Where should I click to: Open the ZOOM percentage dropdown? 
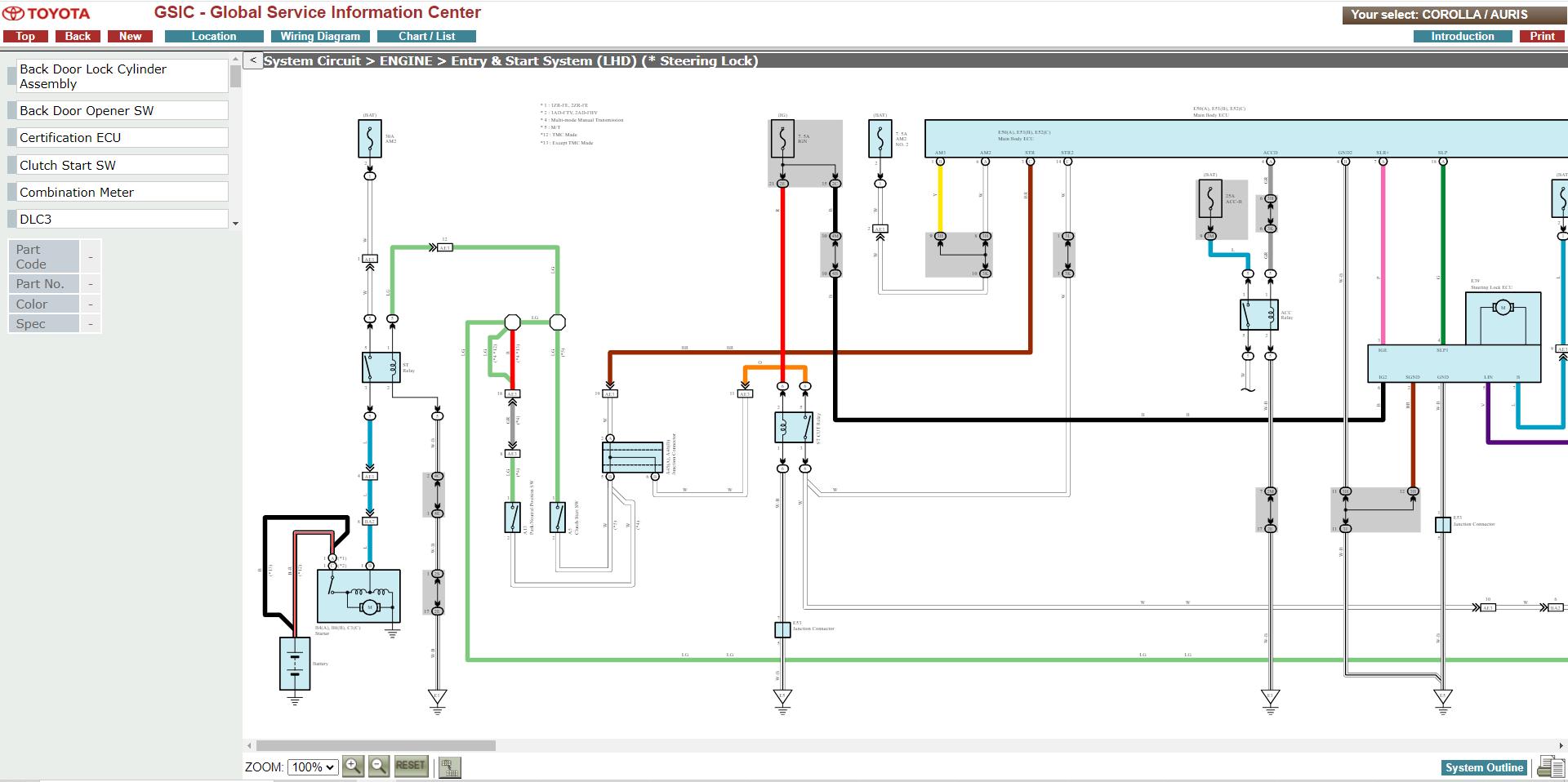313,767
